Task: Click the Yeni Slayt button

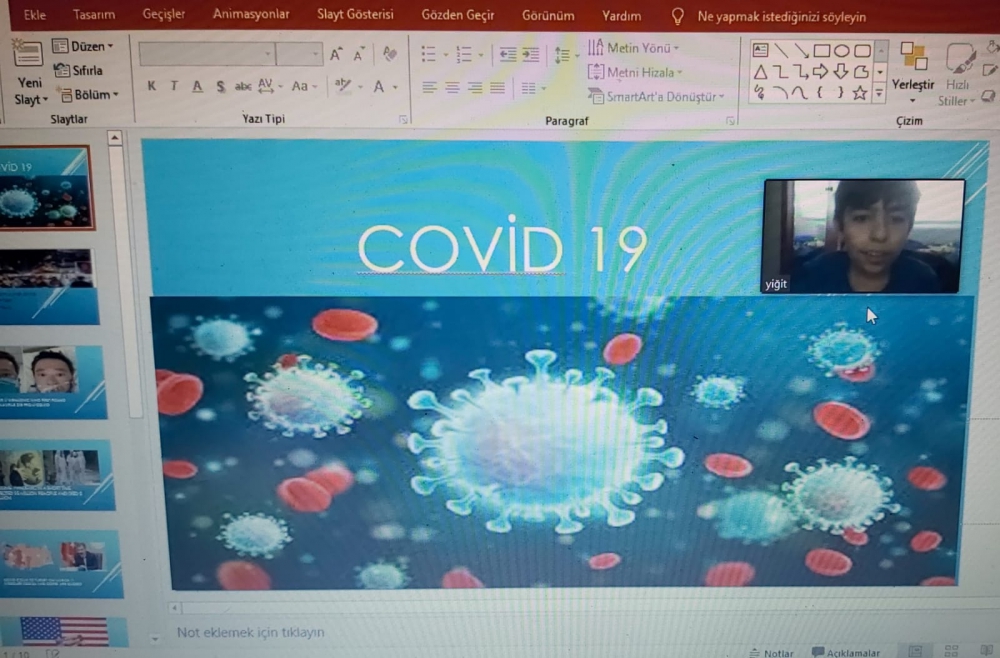Action: click(x=29, y=73)
